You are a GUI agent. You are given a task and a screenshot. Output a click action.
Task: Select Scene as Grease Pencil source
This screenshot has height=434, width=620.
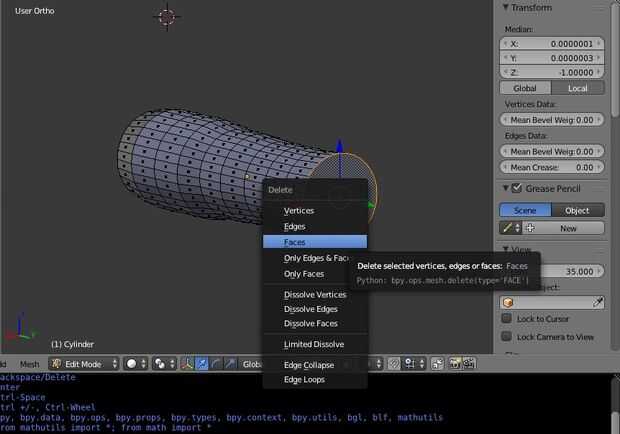coord(525,211)
